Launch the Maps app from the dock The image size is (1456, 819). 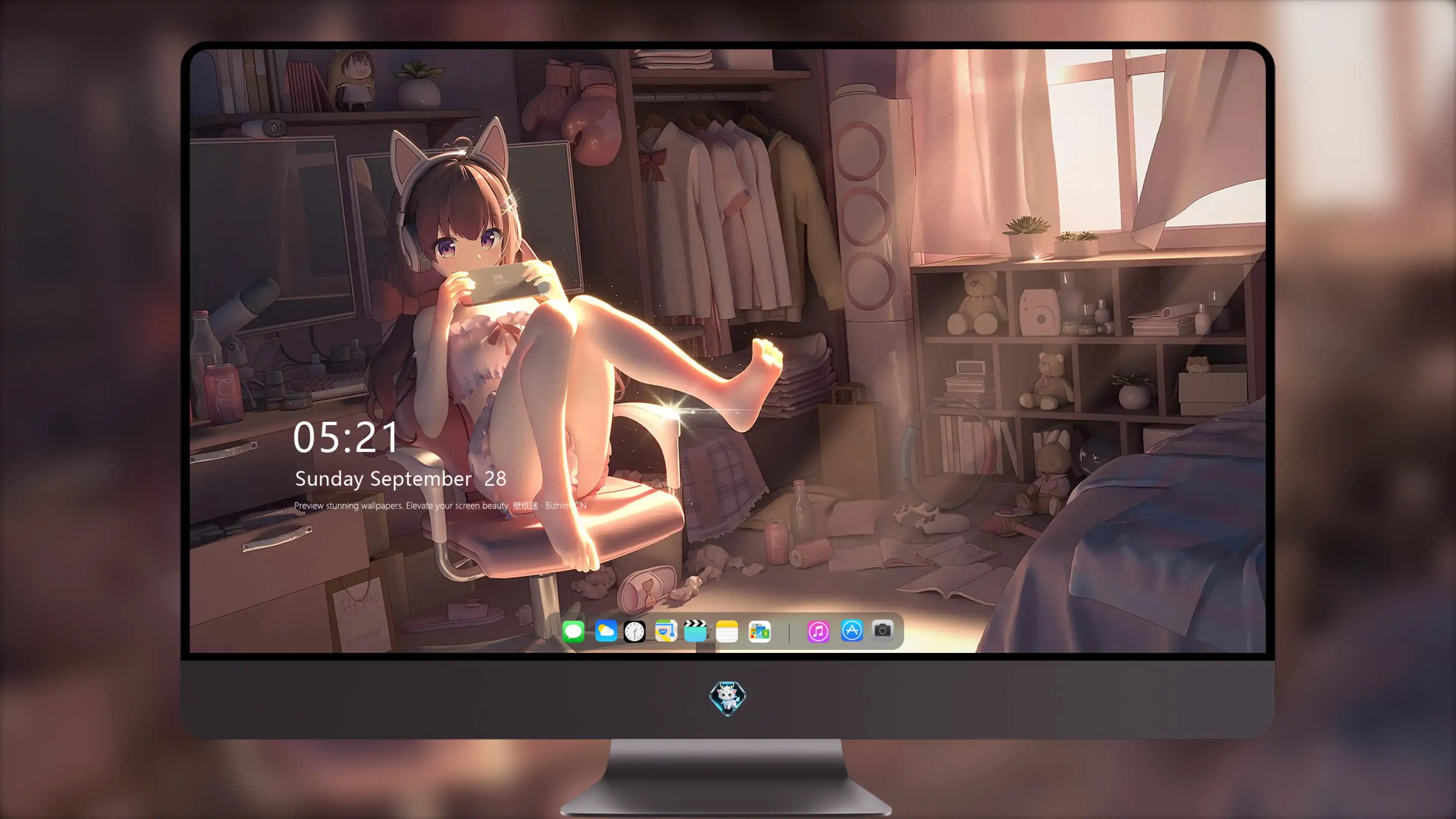pos(666,631)
